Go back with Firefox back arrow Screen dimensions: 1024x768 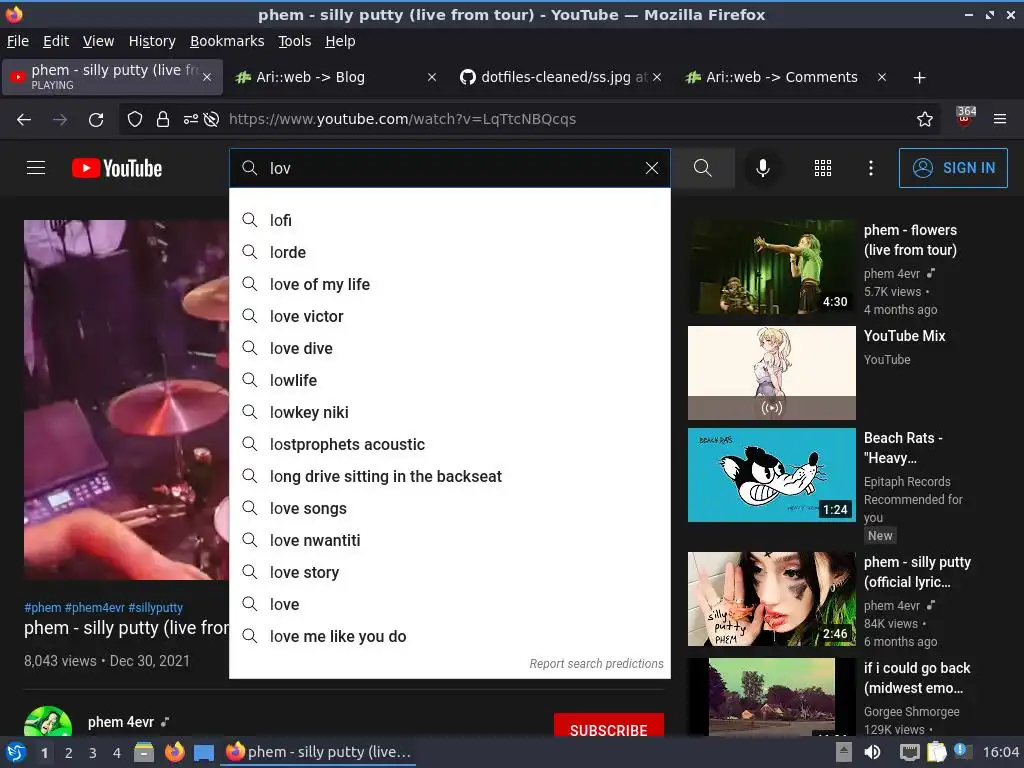point(24,119)
